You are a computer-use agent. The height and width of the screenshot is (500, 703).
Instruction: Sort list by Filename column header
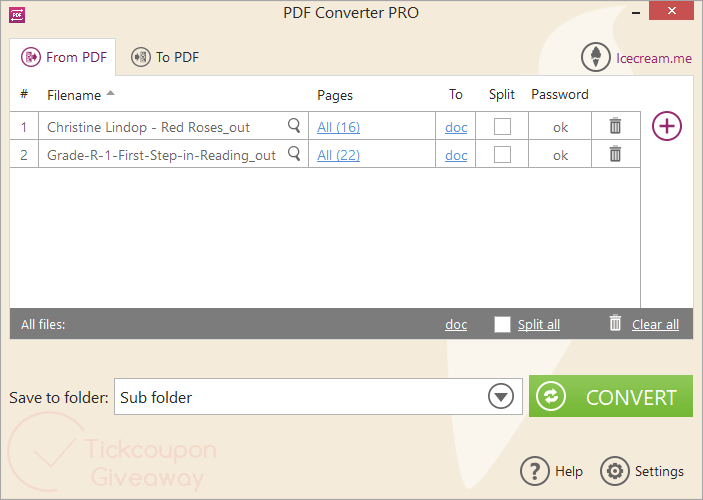[74, 95]
